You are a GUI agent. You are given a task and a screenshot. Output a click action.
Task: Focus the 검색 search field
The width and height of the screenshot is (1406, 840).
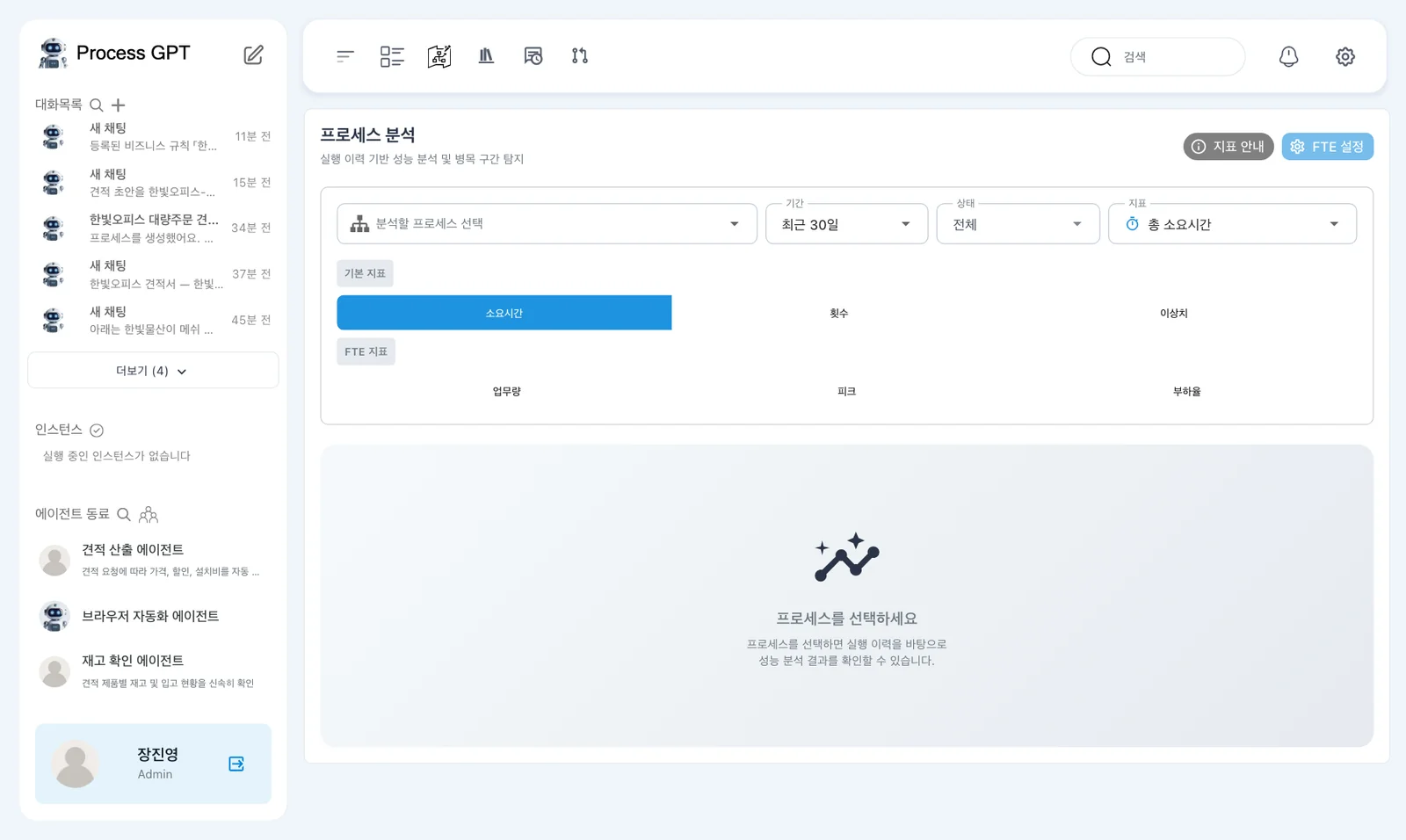[x=1157, y=56]
